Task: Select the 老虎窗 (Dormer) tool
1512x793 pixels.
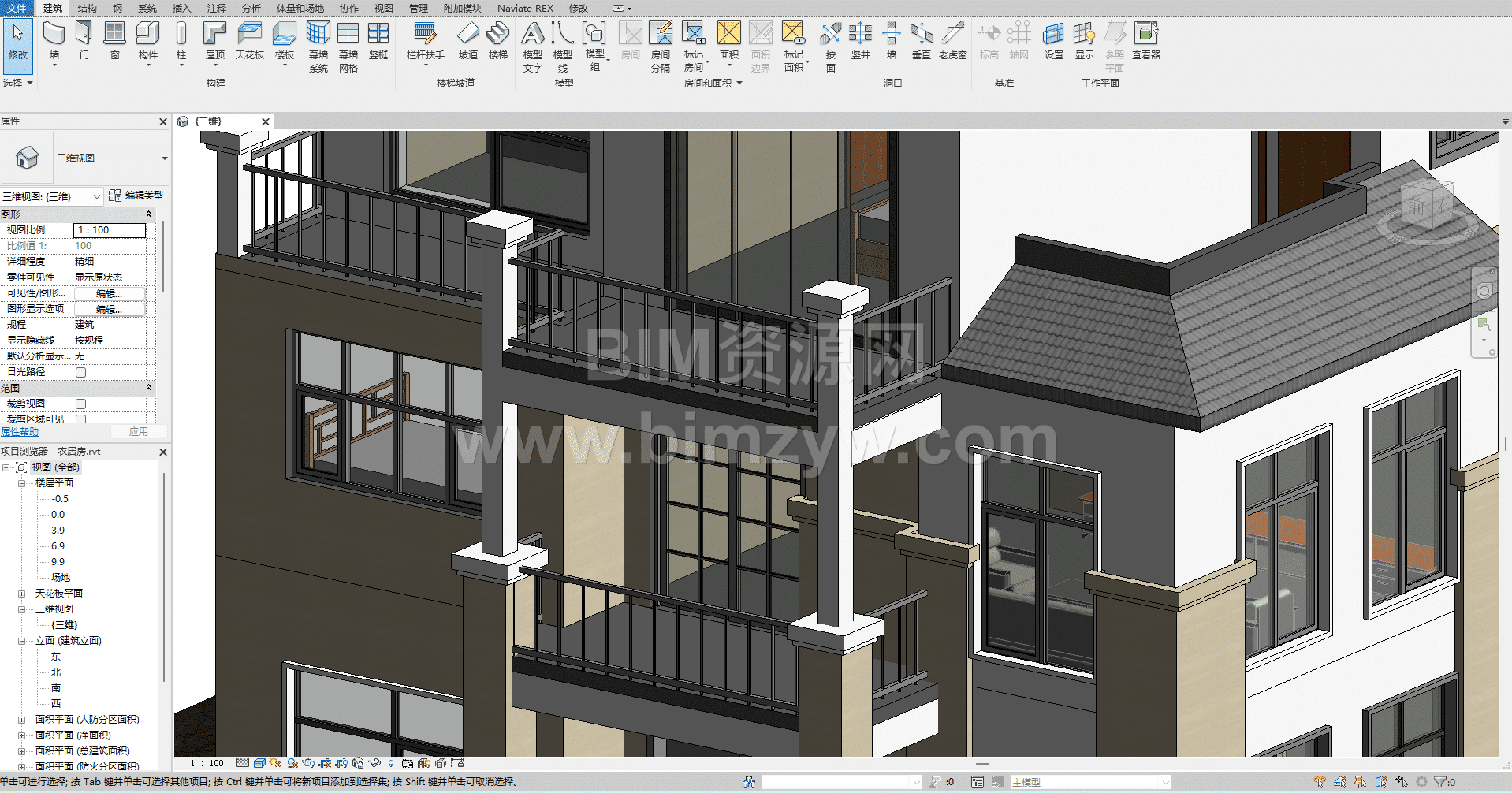Action: pos(953,41)
